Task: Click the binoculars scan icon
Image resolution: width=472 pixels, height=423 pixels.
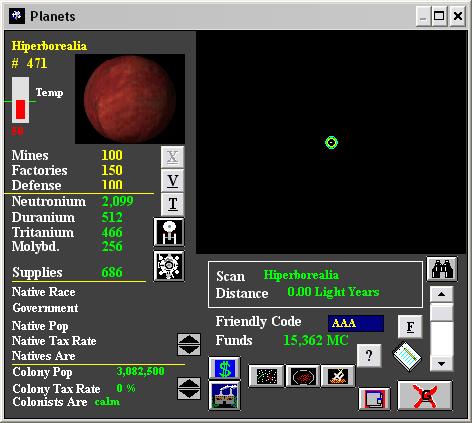Action: [x=442, y=269]
